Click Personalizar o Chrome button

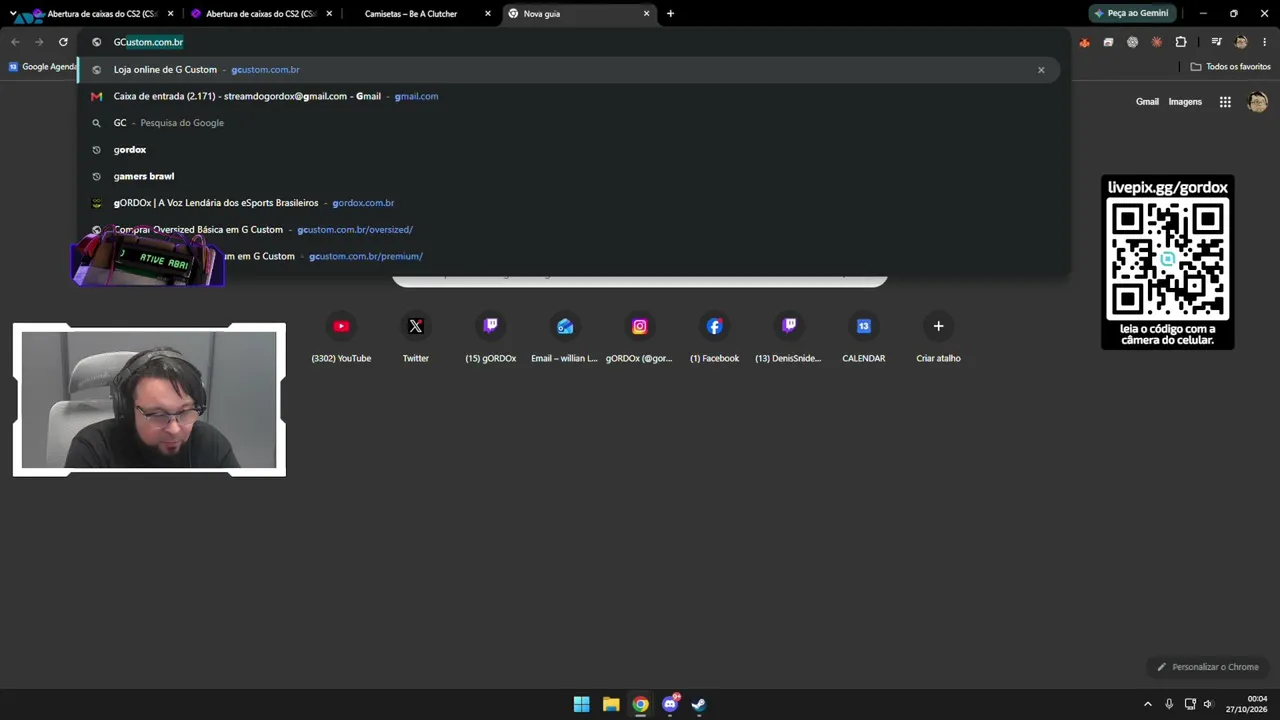(1207, 667)
